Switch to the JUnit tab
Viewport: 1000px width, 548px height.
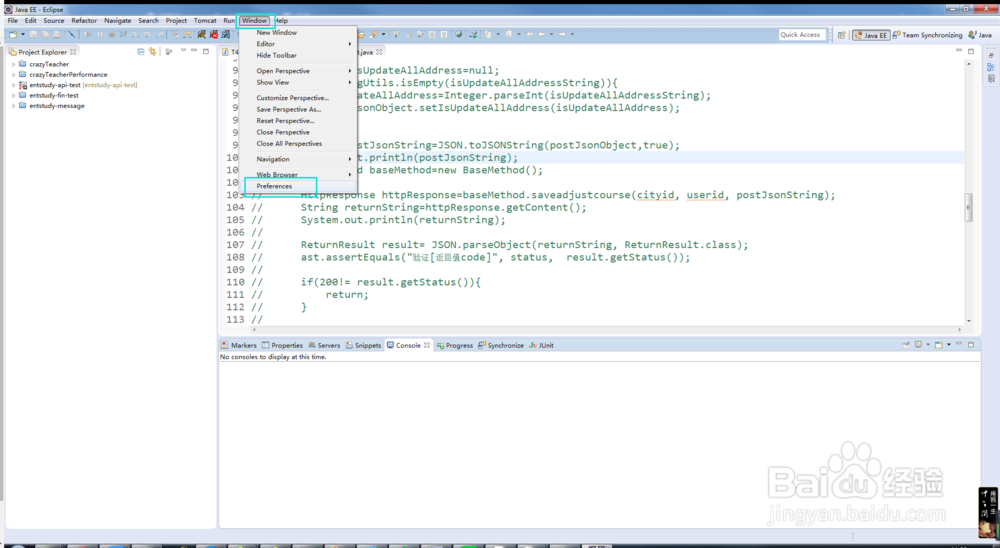point(541,345)
